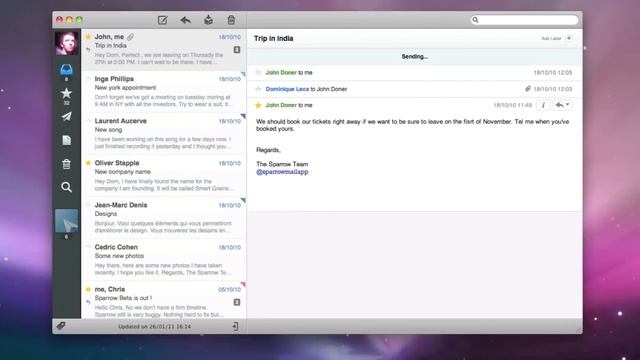Show message details with the info button
This screenshot has height=360, width=640.
pos(543,105)
